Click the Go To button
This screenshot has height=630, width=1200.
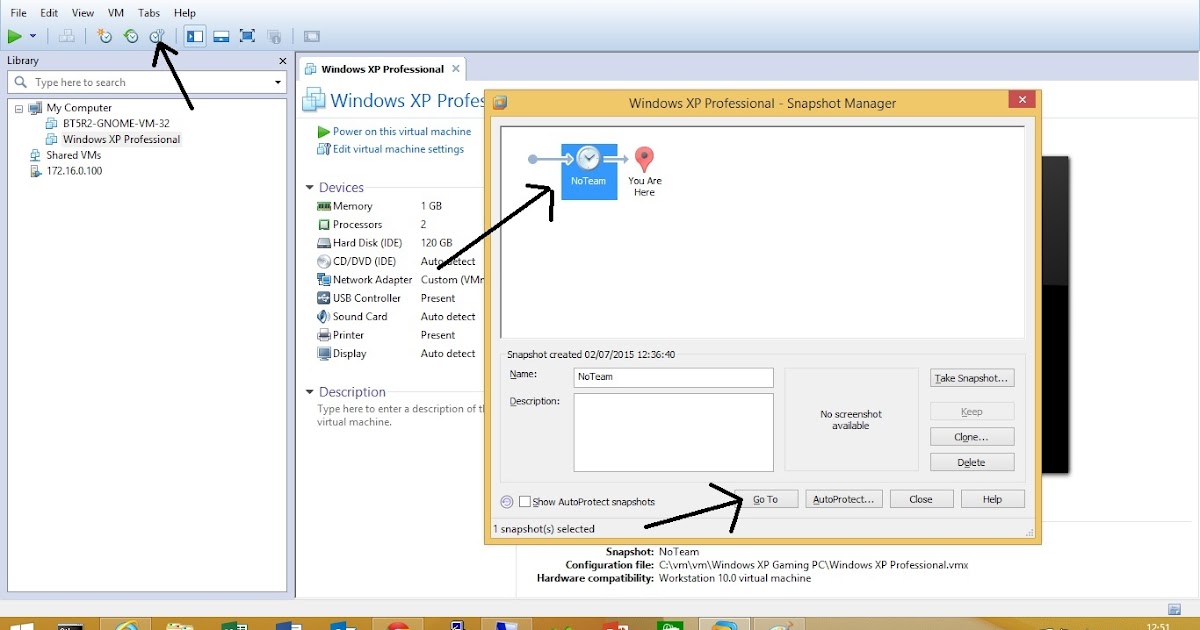click(765, 499)
